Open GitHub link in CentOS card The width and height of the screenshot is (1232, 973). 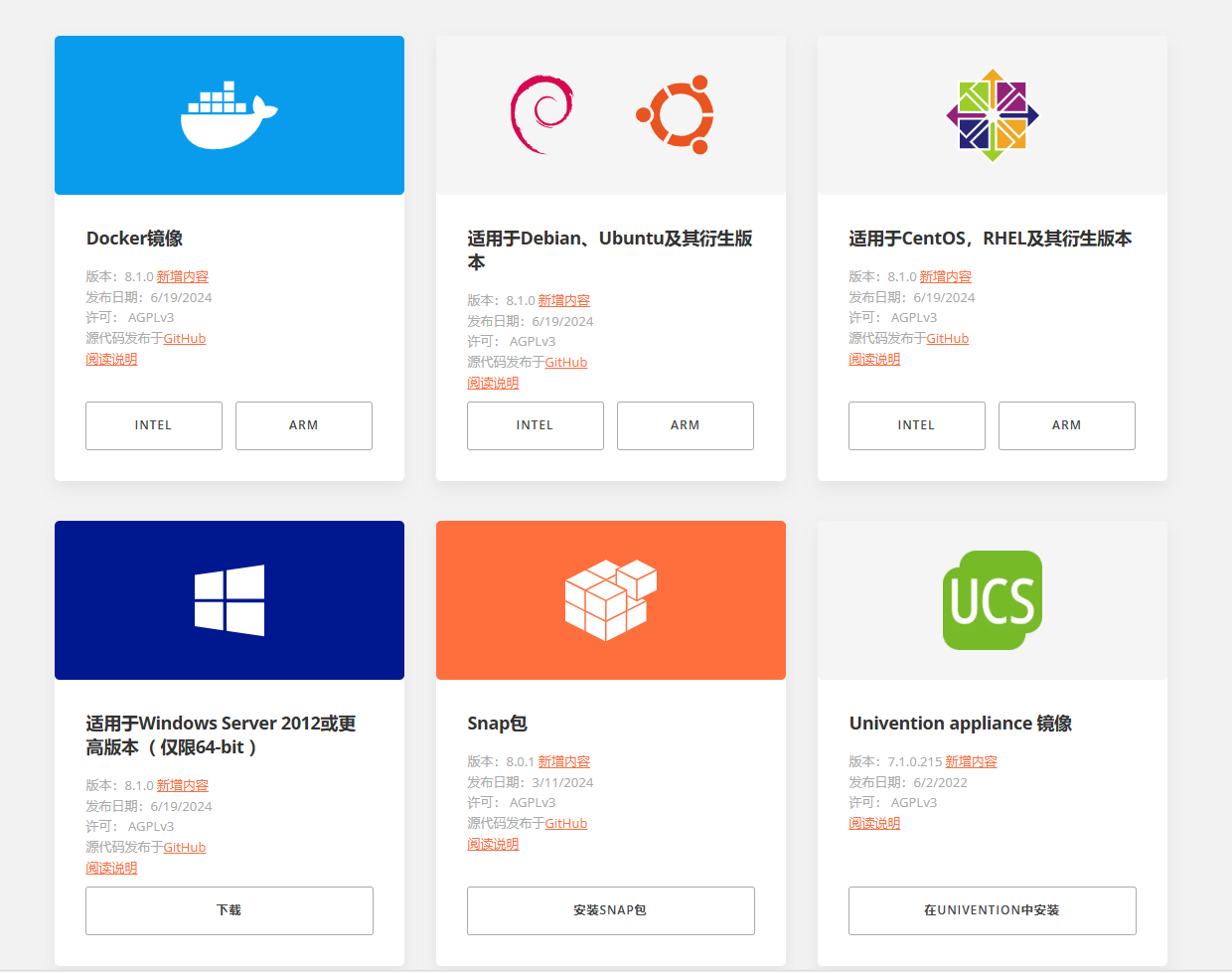[948, 338]
